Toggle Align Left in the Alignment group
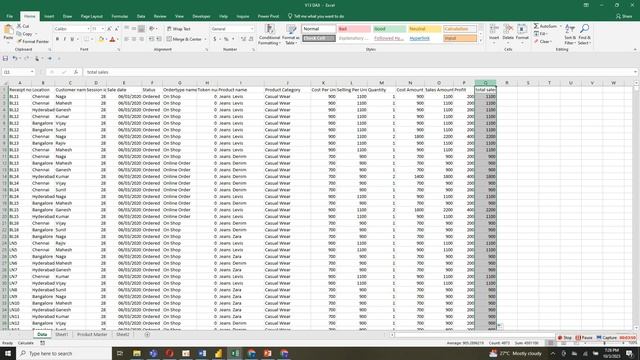The image size is (640, 360). (127, 39)
